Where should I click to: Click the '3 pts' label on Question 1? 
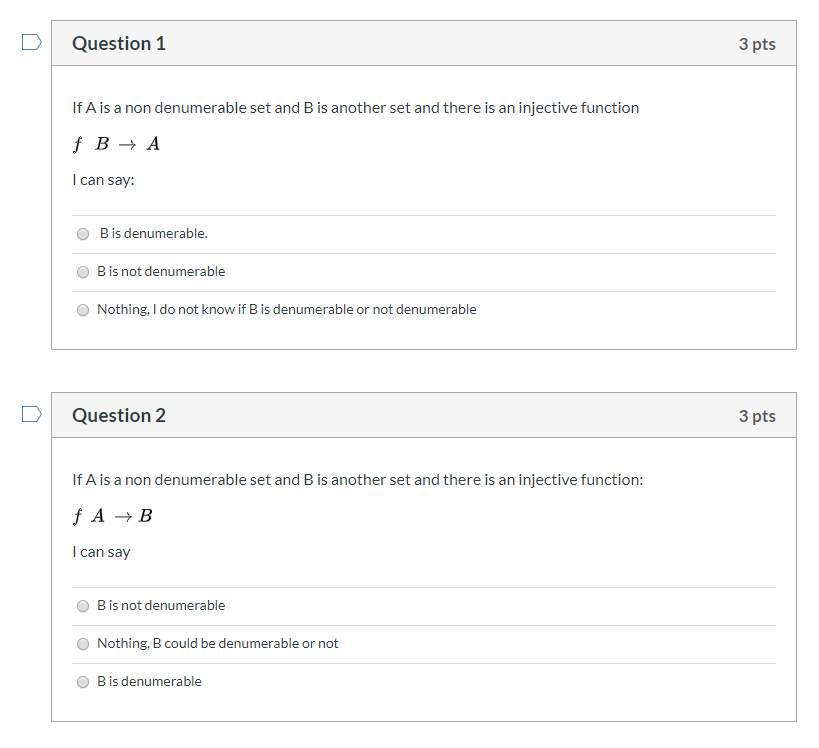pos(757,43)
